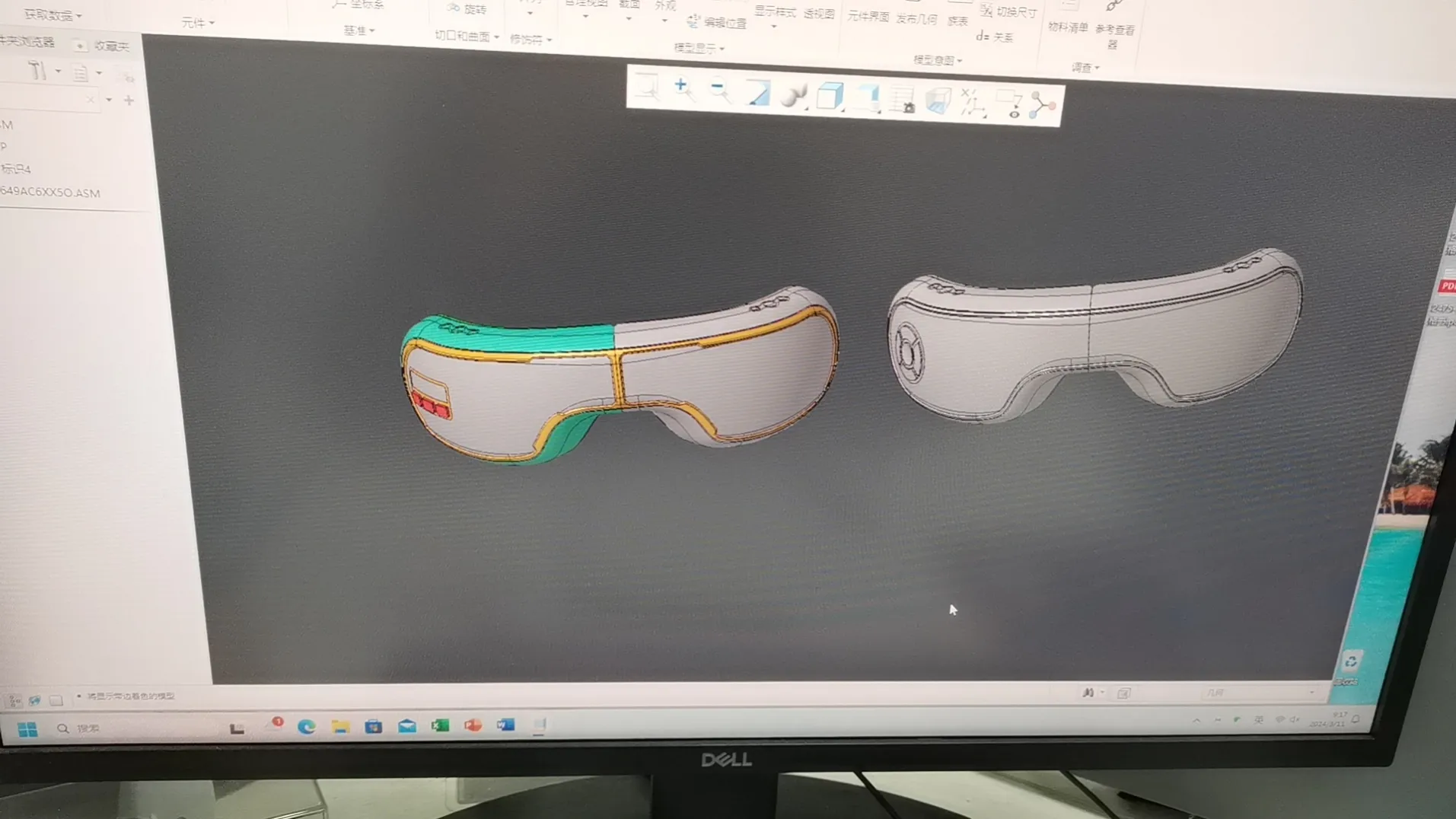Open Microsoft Edge from taskbar
Viewport: 1456px width, 819px height.
306,727
